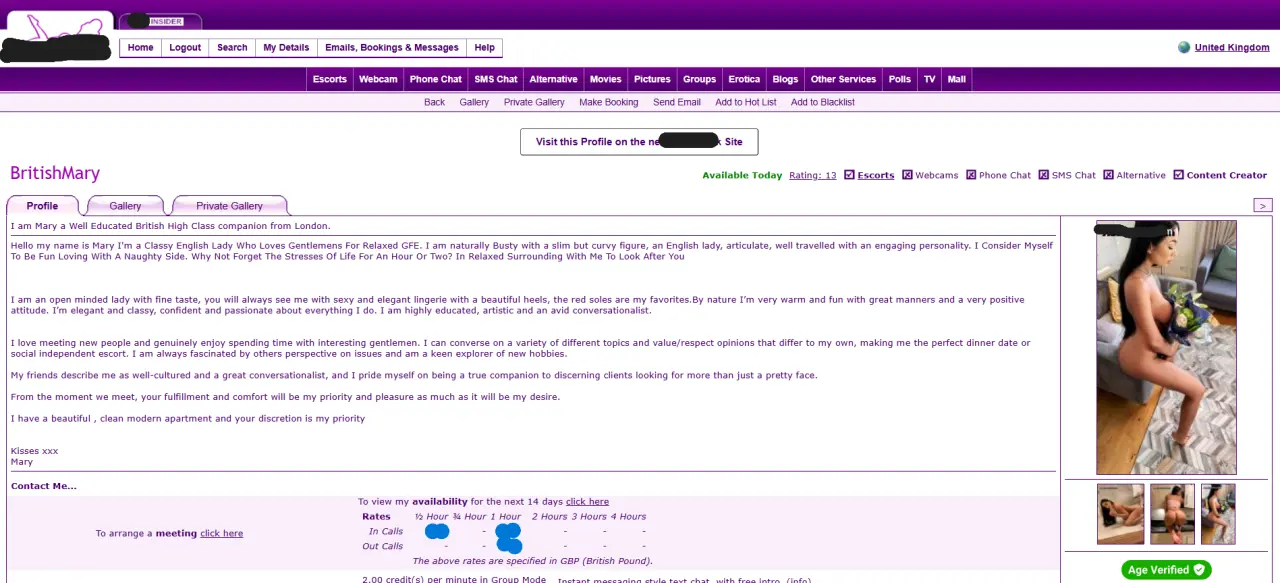Open Erotica in the navigation bar
The image size is (1280, 583).
coord(744,79)
